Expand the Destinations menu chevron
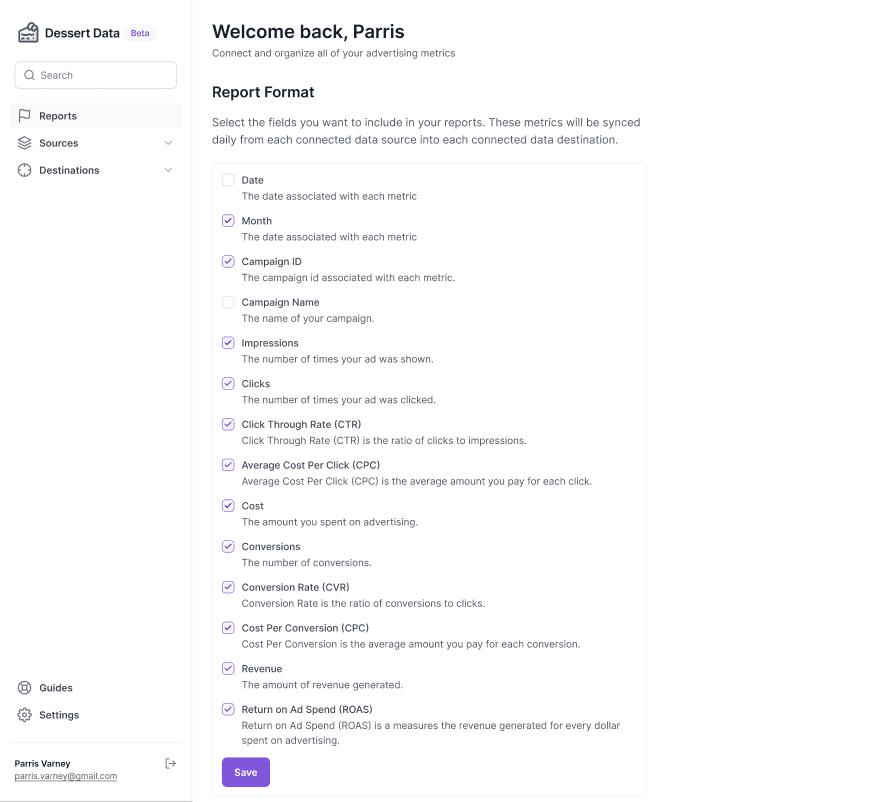The width and height of the screenshot is (888, 802). tap(168, 170)
